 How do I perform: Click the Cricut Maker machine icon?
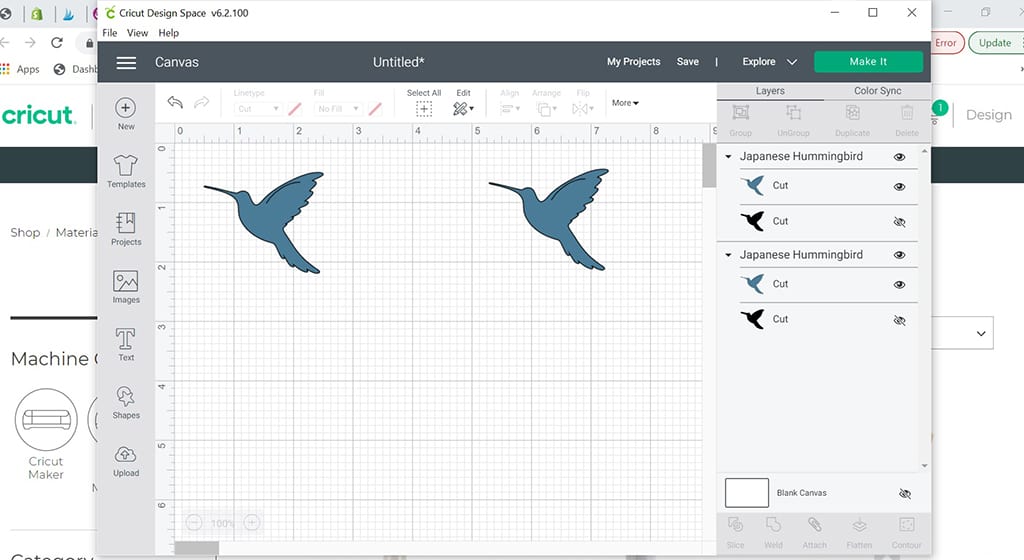tap(46, 420)
